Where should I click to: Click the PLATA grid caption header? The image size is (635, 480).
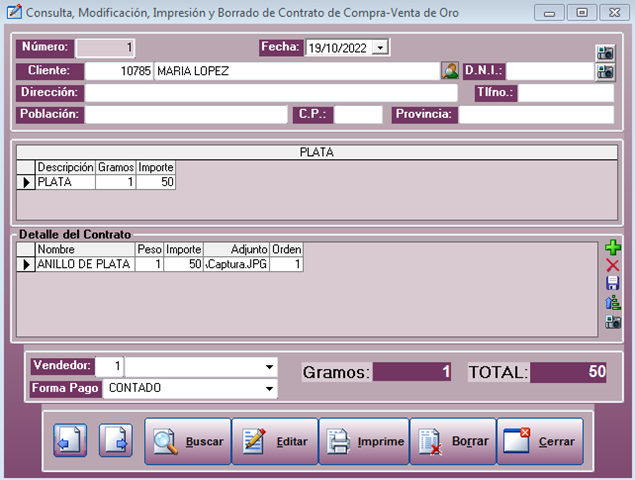click(x=317, y=152)
